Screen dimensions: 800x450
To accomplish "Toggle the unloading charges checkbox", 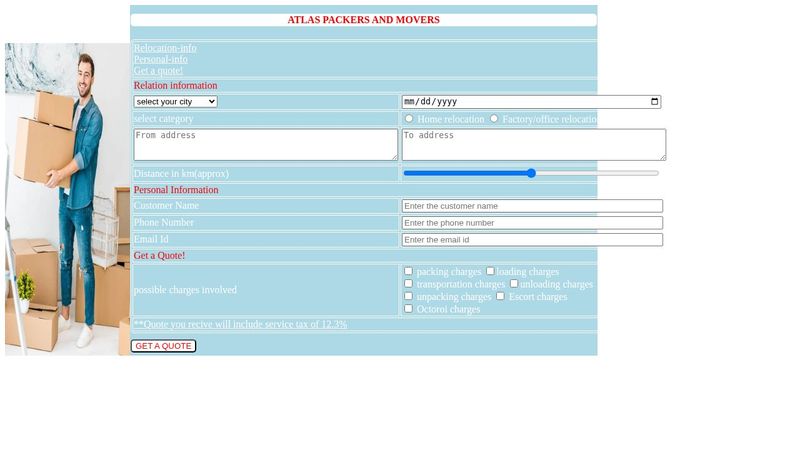I will point(514,284).
